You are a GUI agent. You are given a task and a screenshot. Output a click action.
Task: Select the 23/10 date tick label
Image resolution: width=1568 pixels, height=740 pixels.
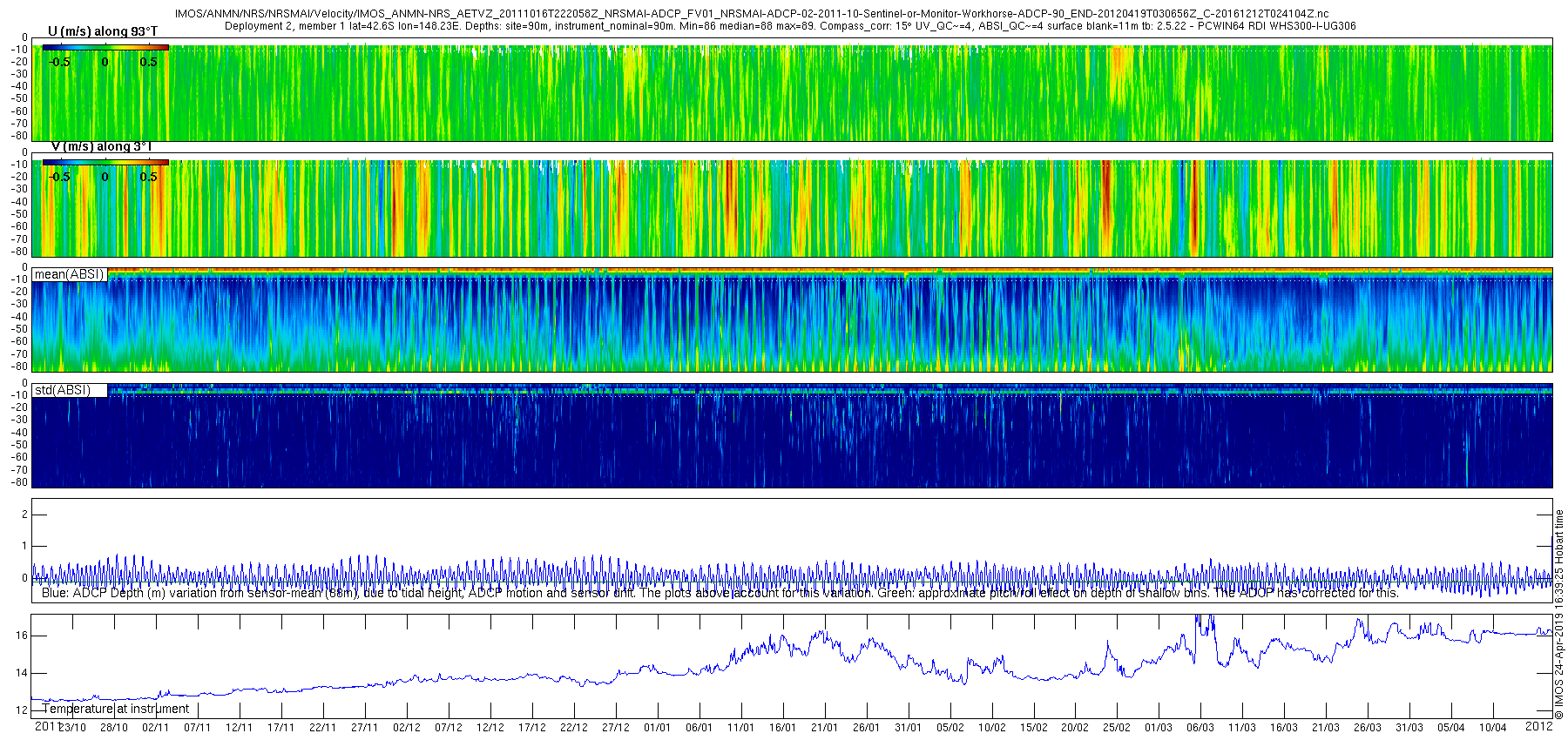[72, 728]
